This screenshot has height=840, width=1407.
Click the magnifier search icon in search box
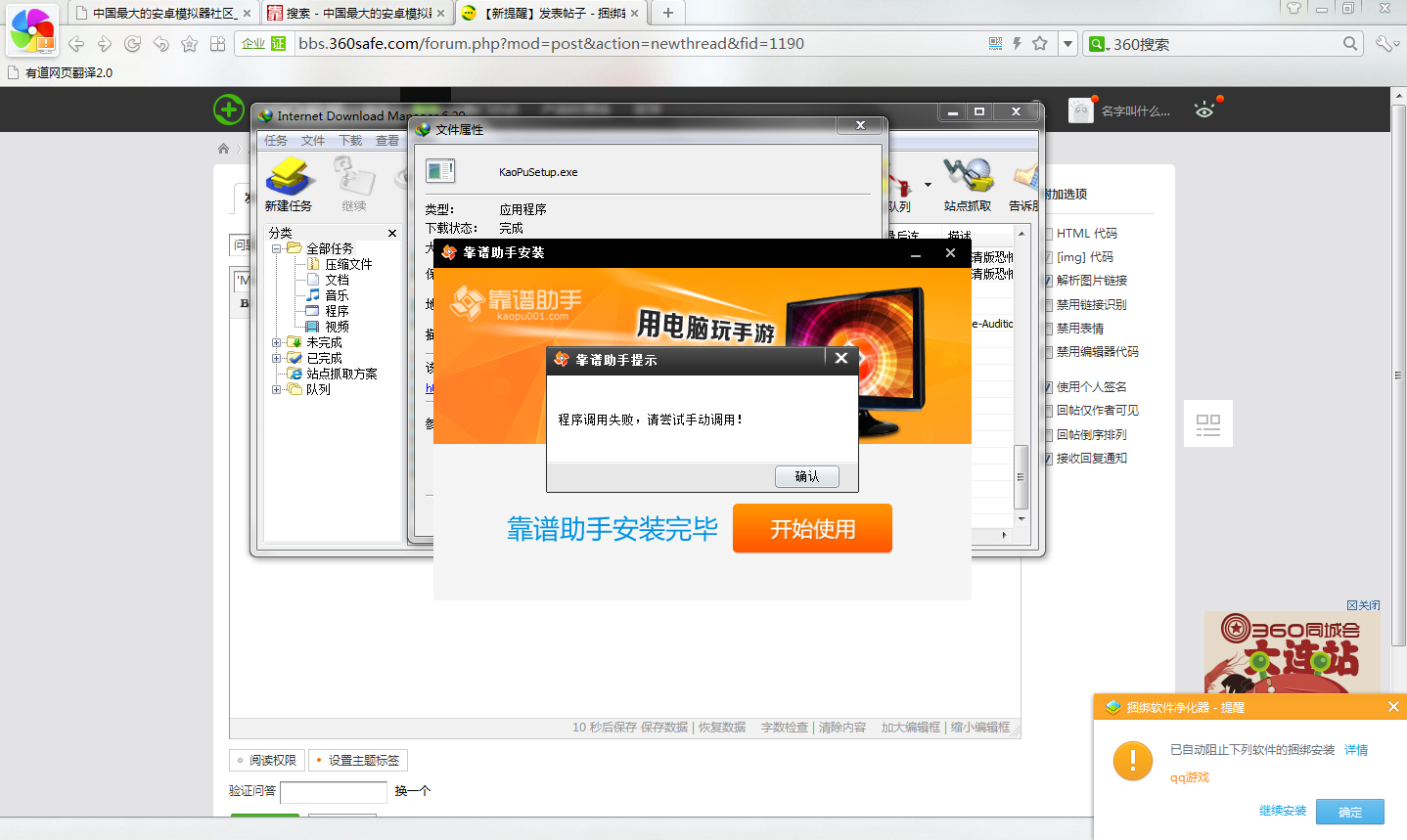click(1350, 43)
